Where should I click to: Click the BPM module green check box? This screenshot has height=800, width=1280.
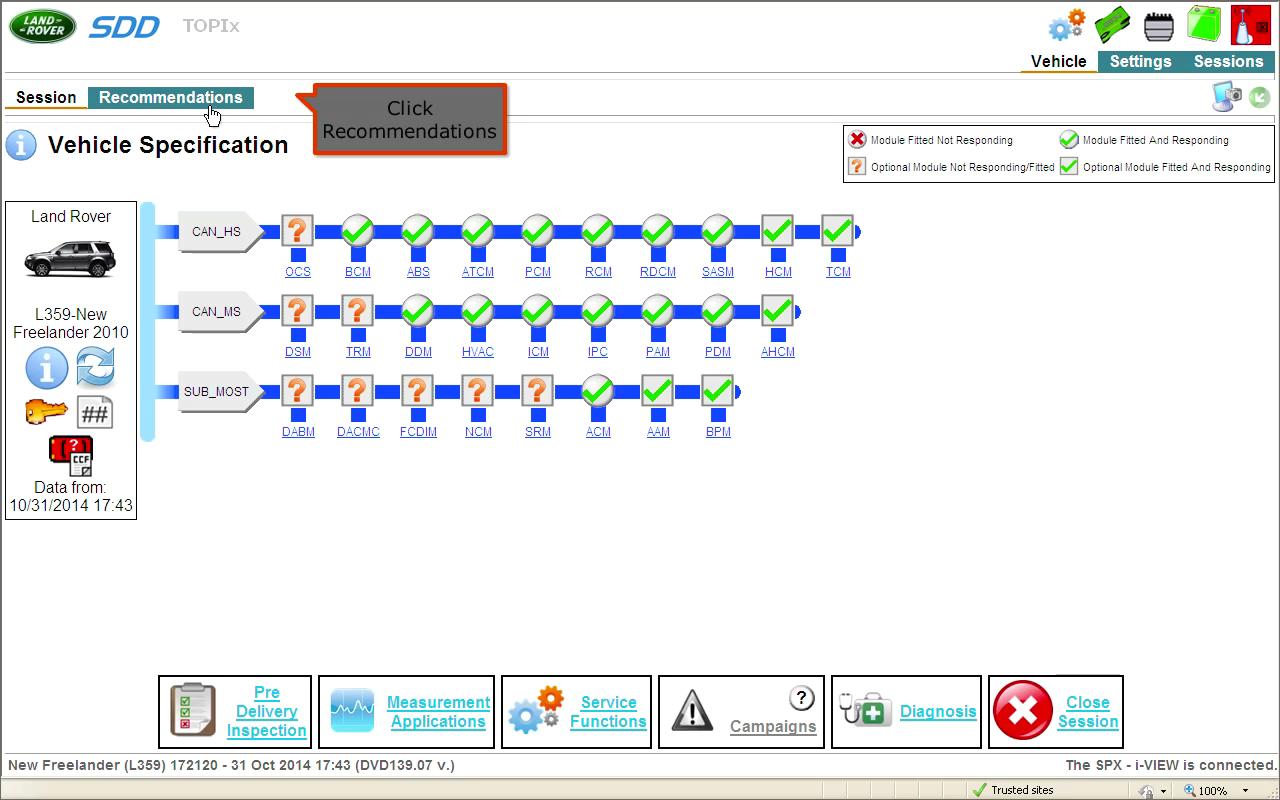[x=717, y=392]
